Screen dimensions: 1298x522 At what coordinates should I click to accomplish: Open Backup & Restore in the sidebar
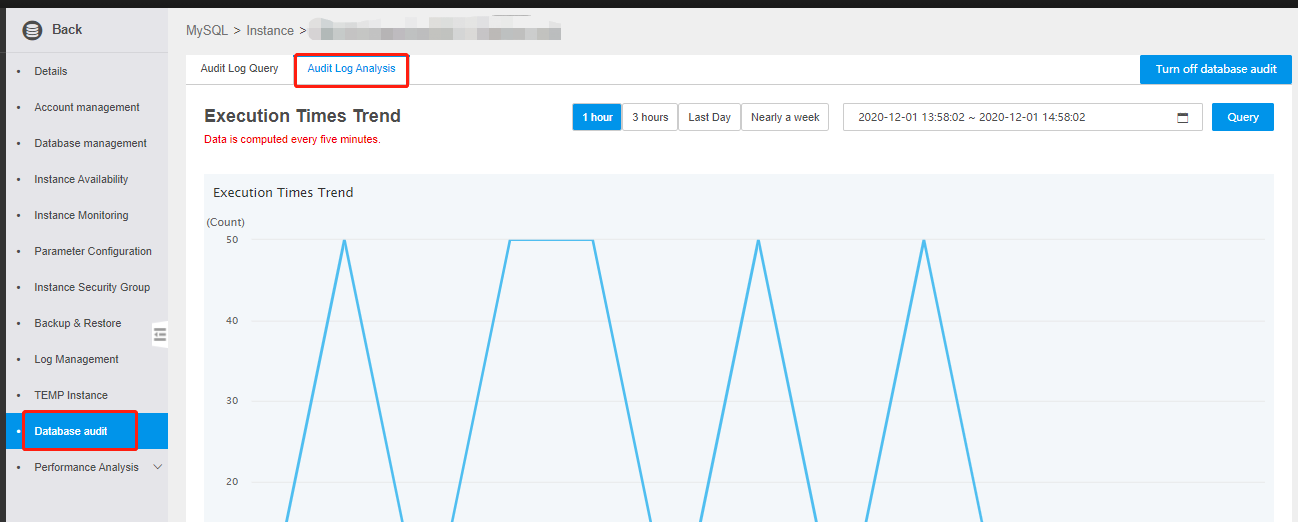pyautogui.click(x=78, y=323)
